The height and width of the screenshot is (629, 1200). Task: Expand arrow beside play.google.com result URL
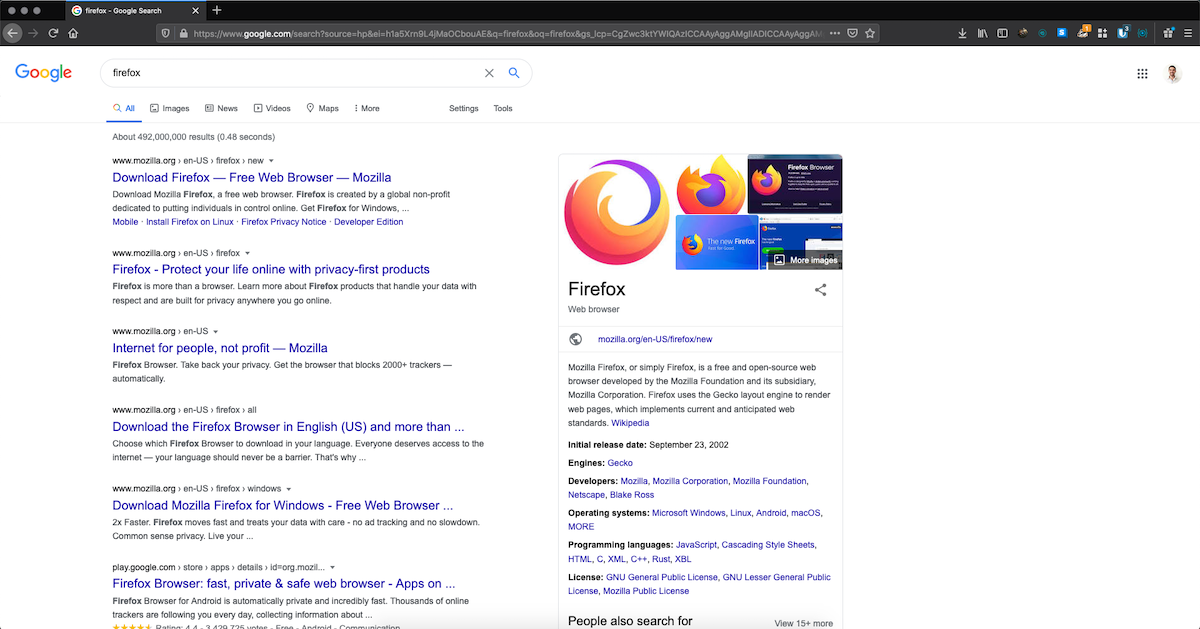(332, 567)
